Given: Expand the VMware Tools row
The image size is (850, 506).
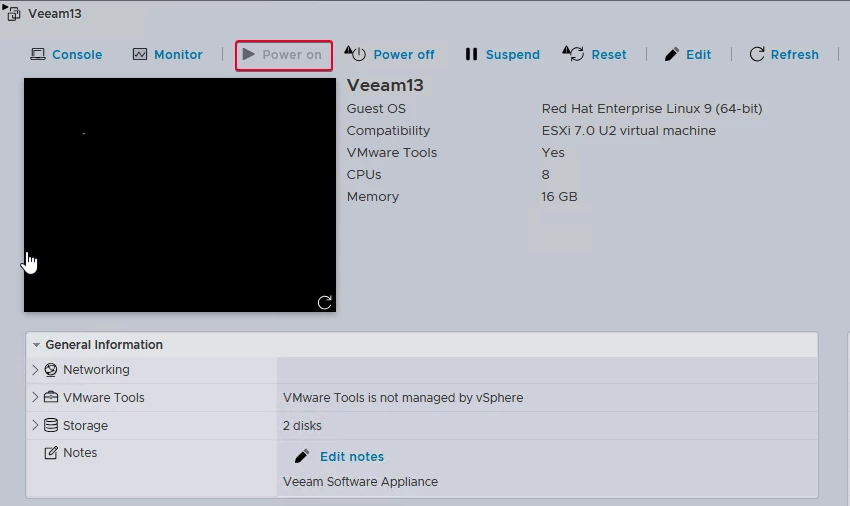Looking at the screenshot, I should (35, 397).
